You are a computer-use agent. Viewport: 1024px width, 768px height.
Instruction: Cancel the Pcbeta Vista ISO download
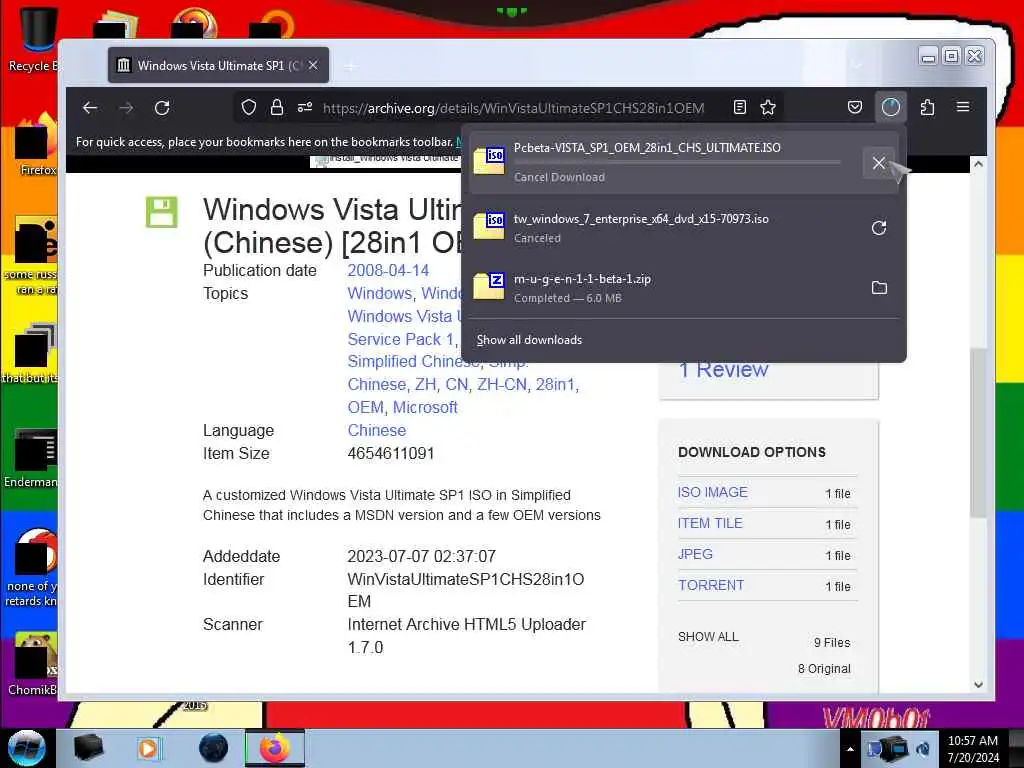click(x=879, y=163)
